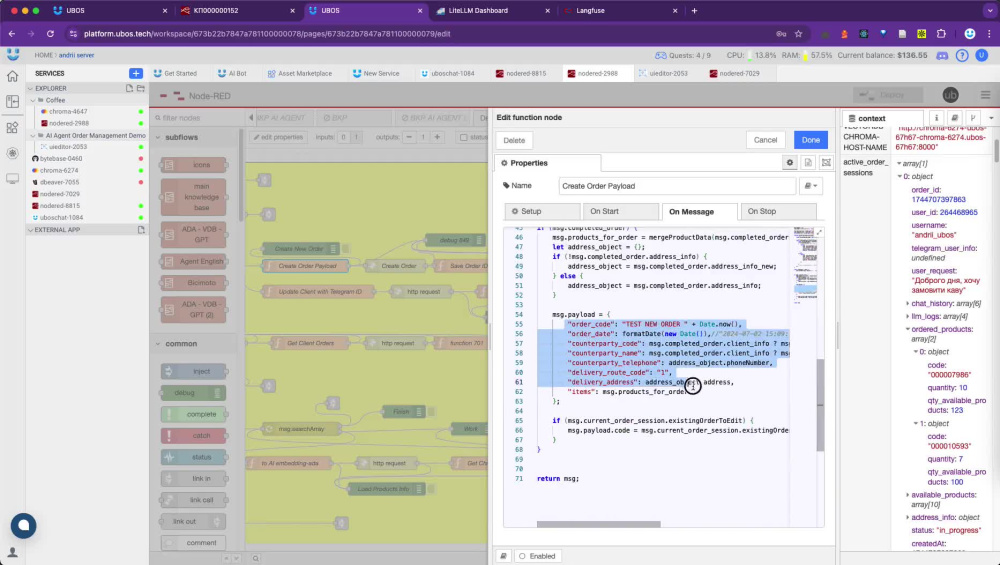Open the apps grid icon in left rail
Viewport: 1000px width, 565px height.
click(x=12, y=128)
